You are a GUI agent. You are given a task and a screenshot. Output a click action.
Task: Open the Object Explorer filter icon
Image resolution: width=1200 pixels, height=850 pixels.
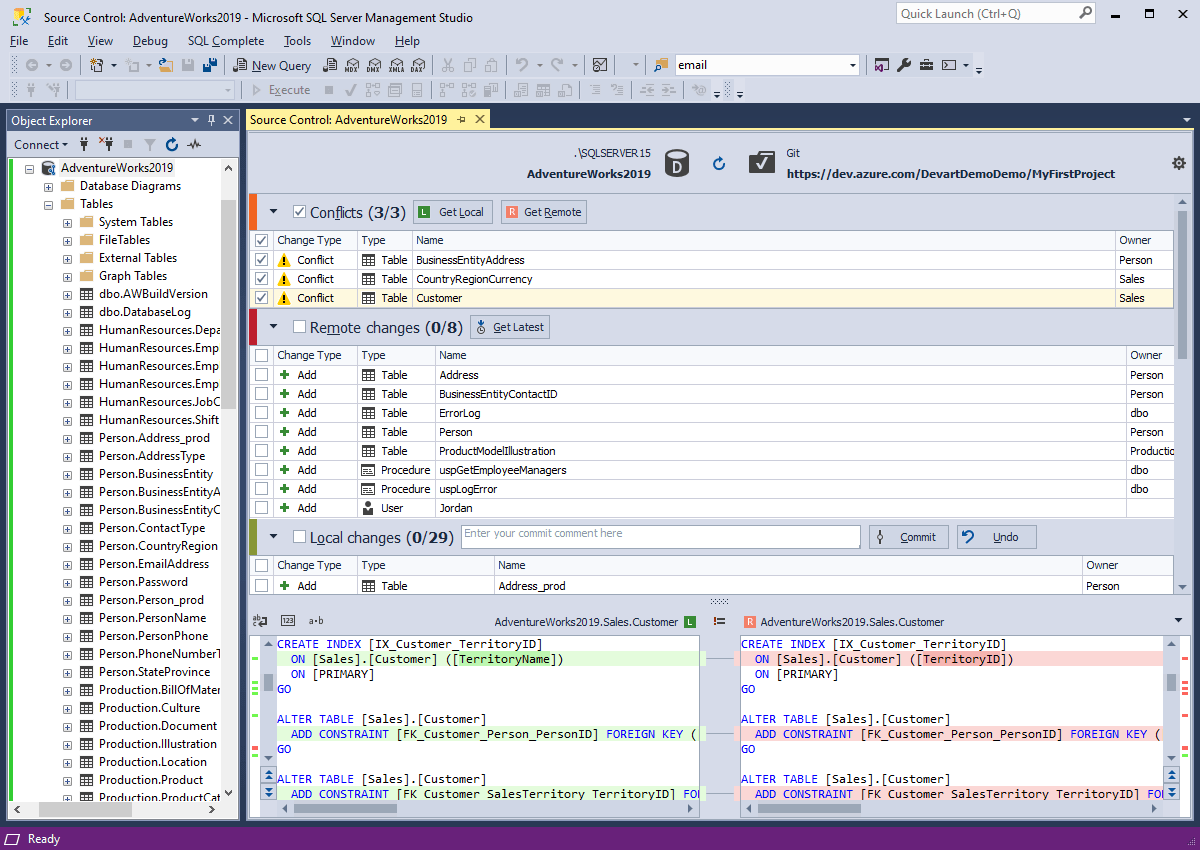point(150,144)
